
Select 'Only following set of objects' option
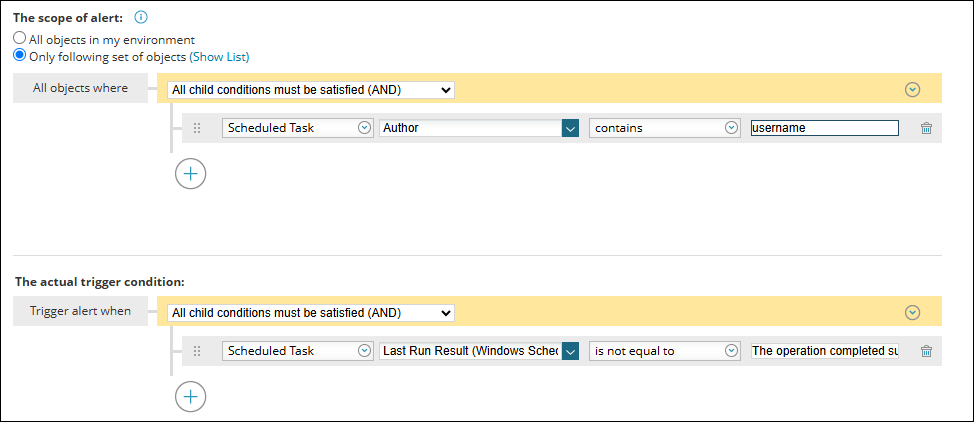(19, 56)
